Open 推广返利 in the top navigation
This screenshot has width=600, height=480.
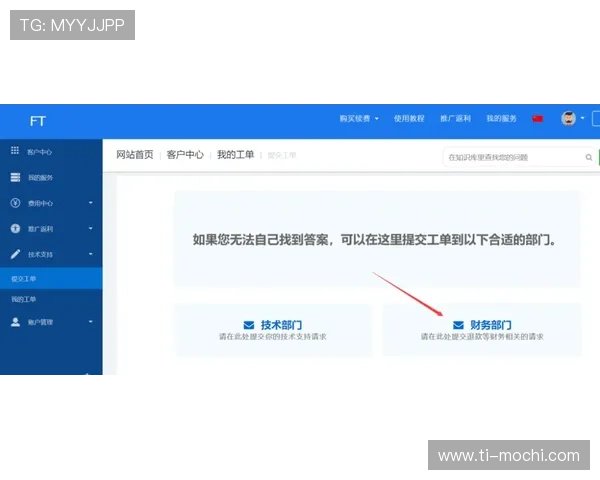455,118
